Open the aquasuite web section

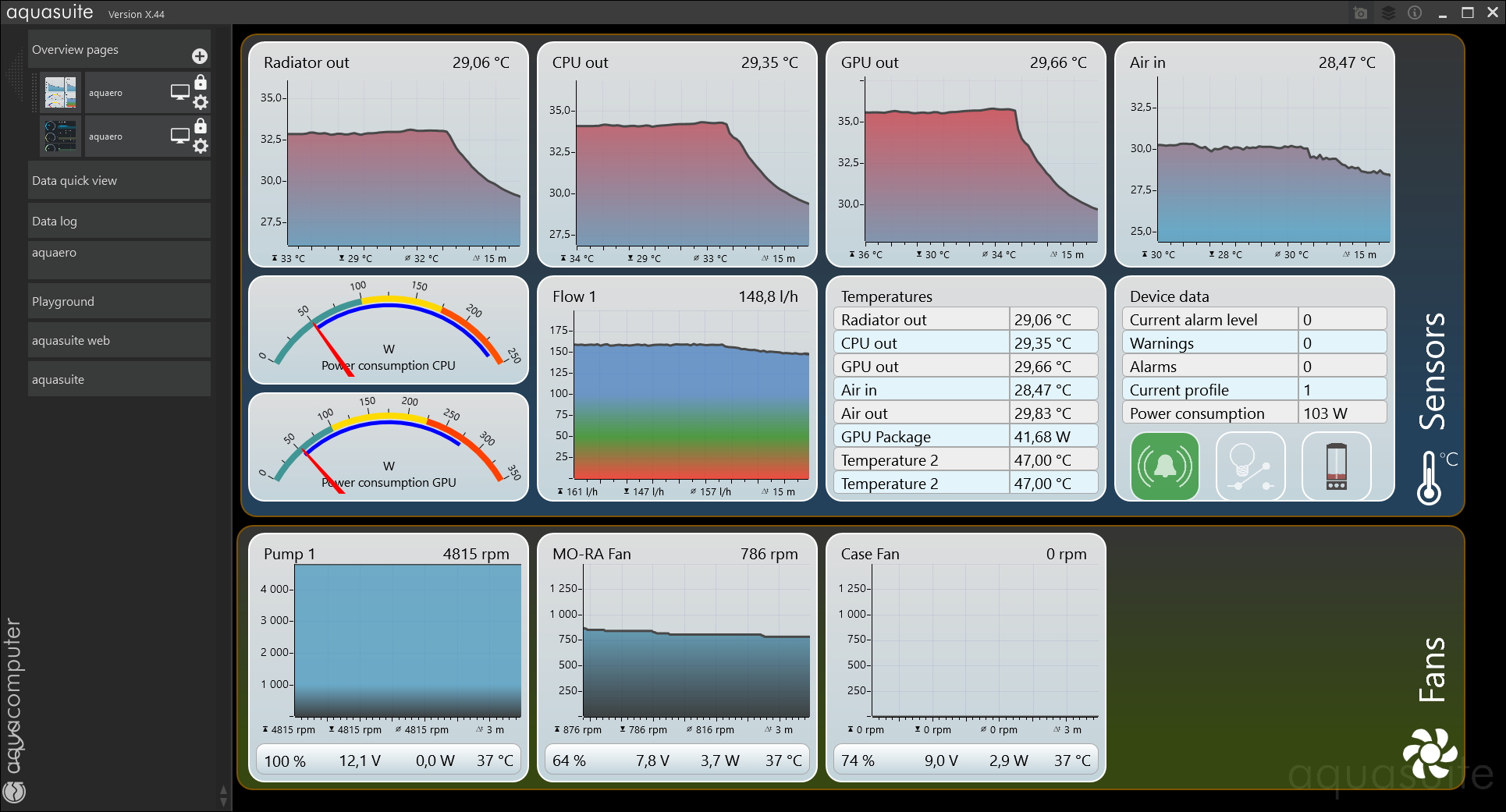[119, 340]
